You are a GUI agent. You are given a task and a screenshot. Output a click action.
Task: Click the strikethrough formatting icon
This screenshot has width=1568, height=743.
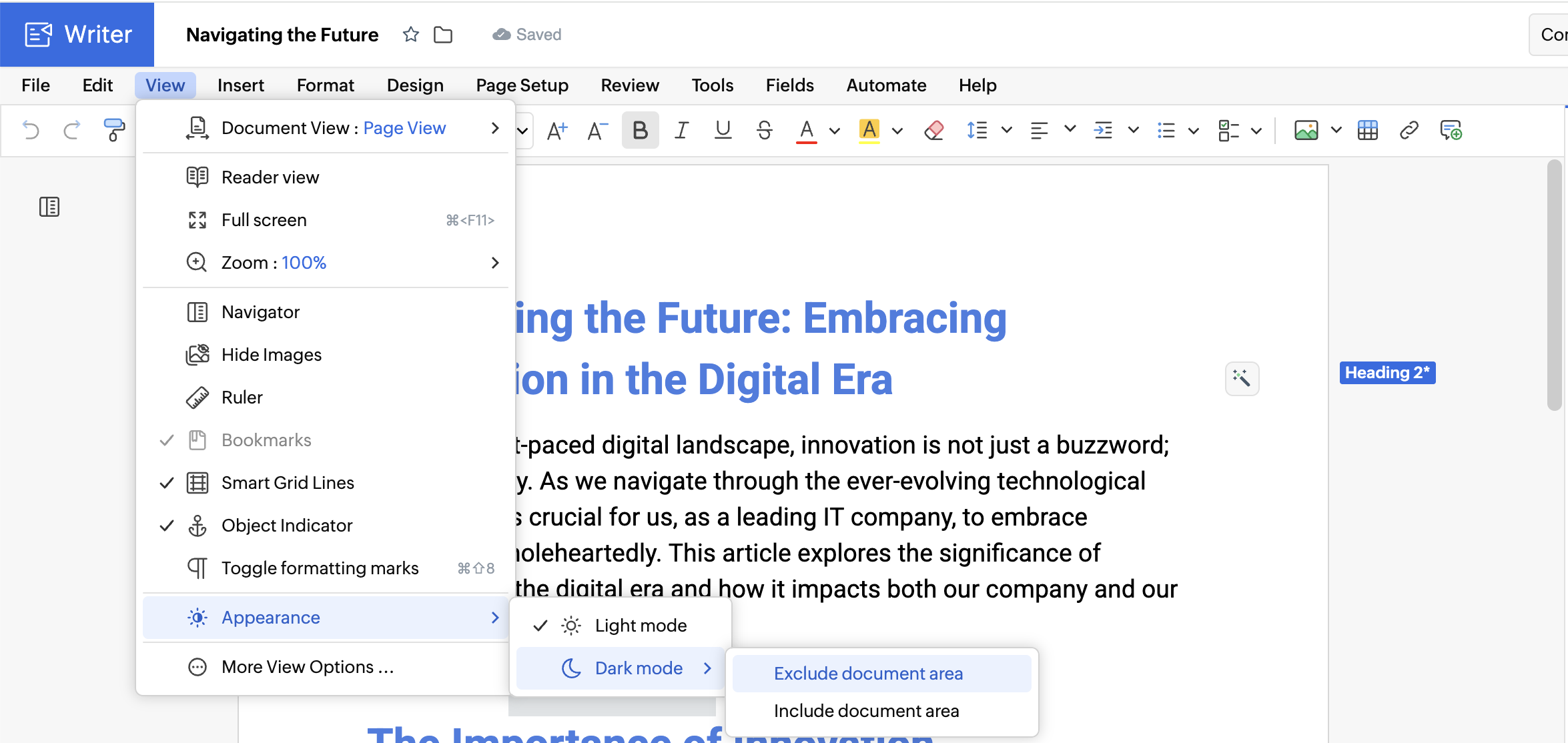click(x=765, y=130)
